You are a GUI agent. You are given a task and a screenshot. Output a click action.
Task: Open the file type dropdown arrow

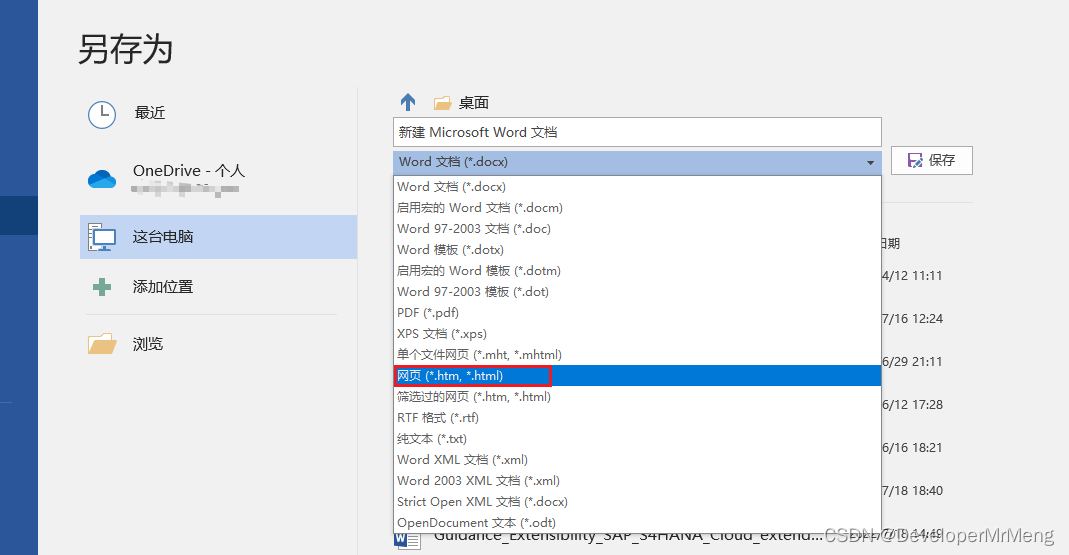[x=870, y=163]
